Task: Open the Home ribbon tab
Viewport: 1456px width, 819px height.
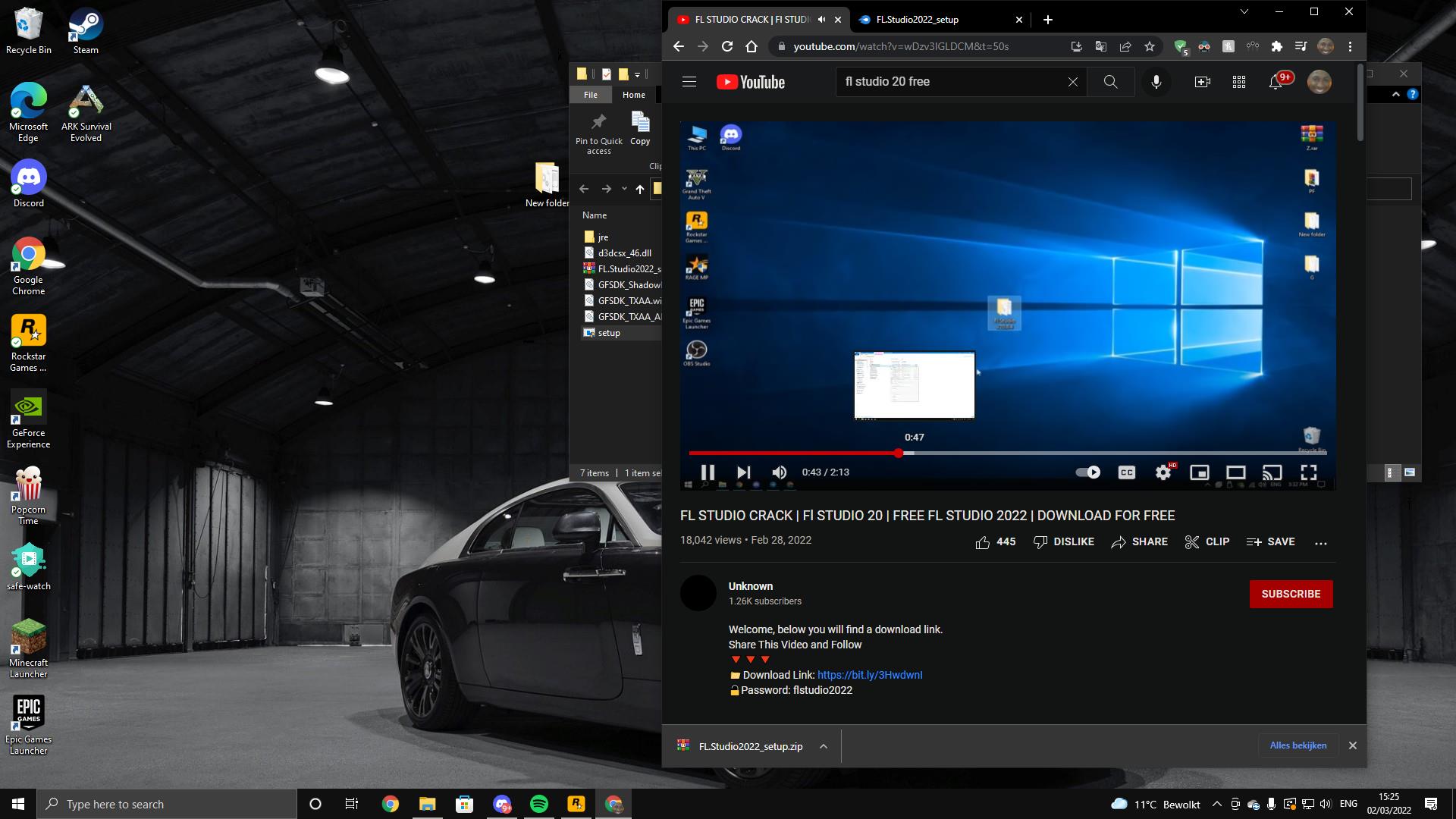Action: [633, 95]
